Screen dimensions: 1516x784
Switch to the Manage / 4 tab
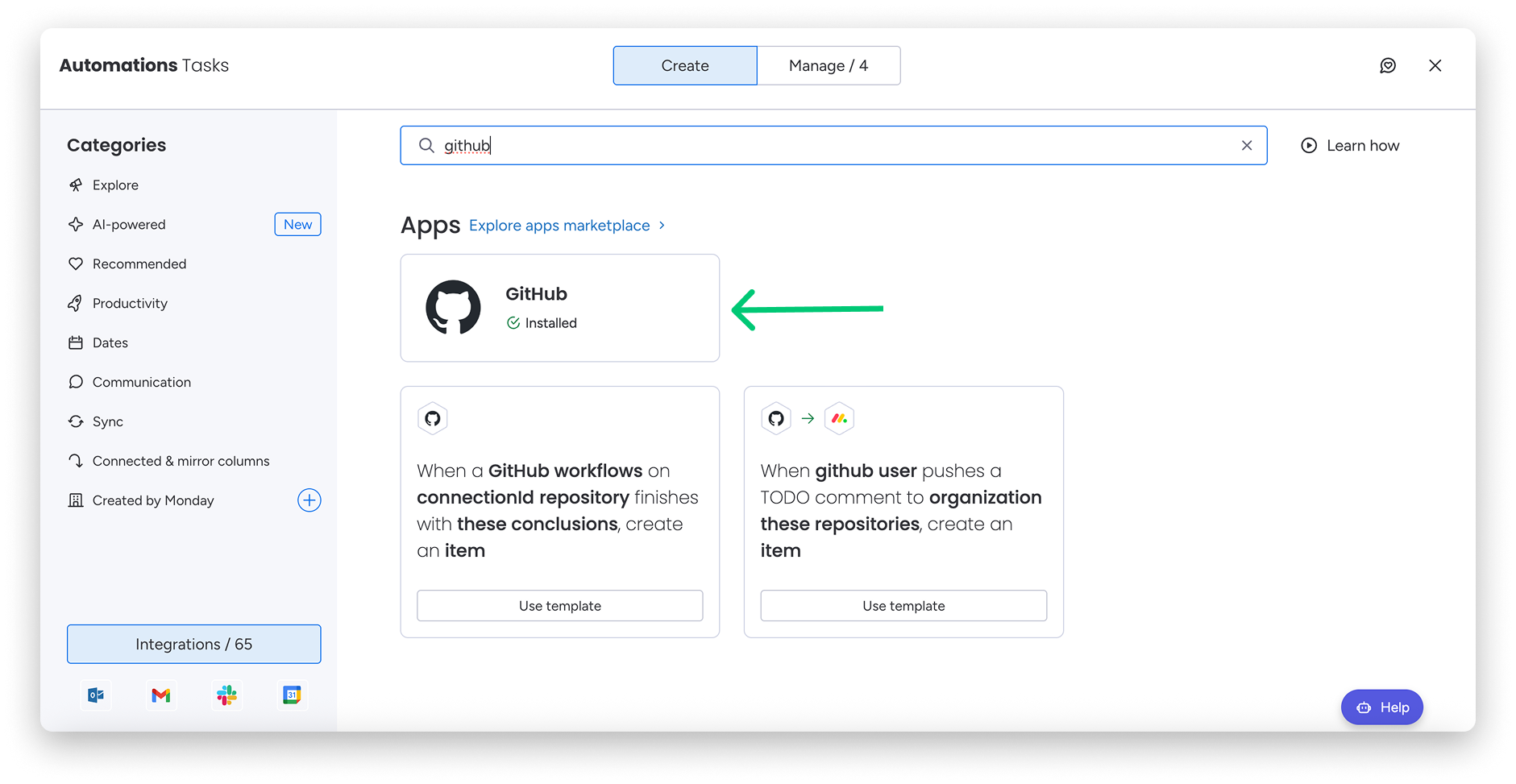pyautogui.click(x=829, y=65)
